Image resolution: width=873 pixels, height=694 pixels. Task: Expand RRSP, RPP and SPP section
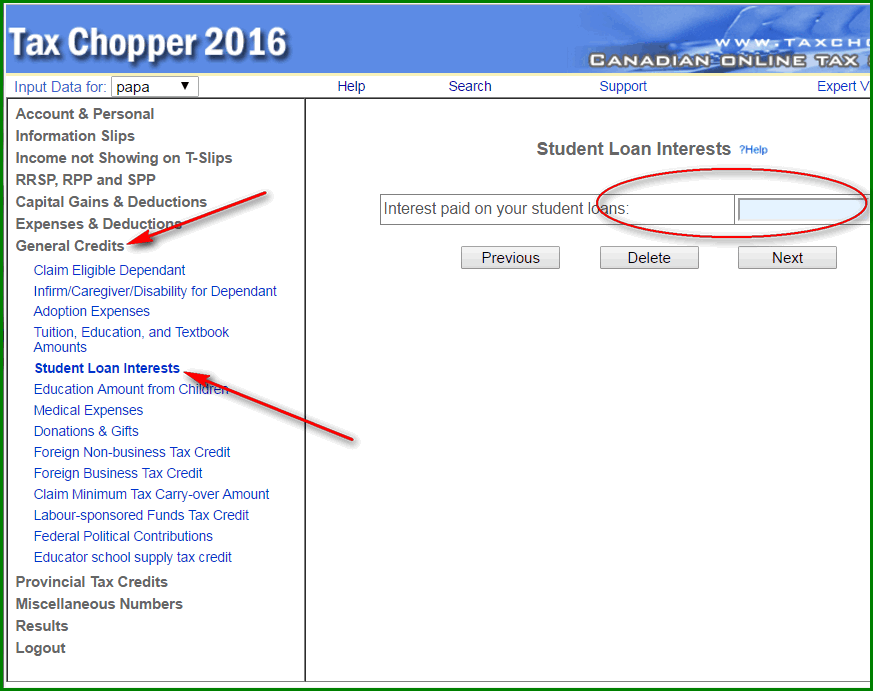85,180
